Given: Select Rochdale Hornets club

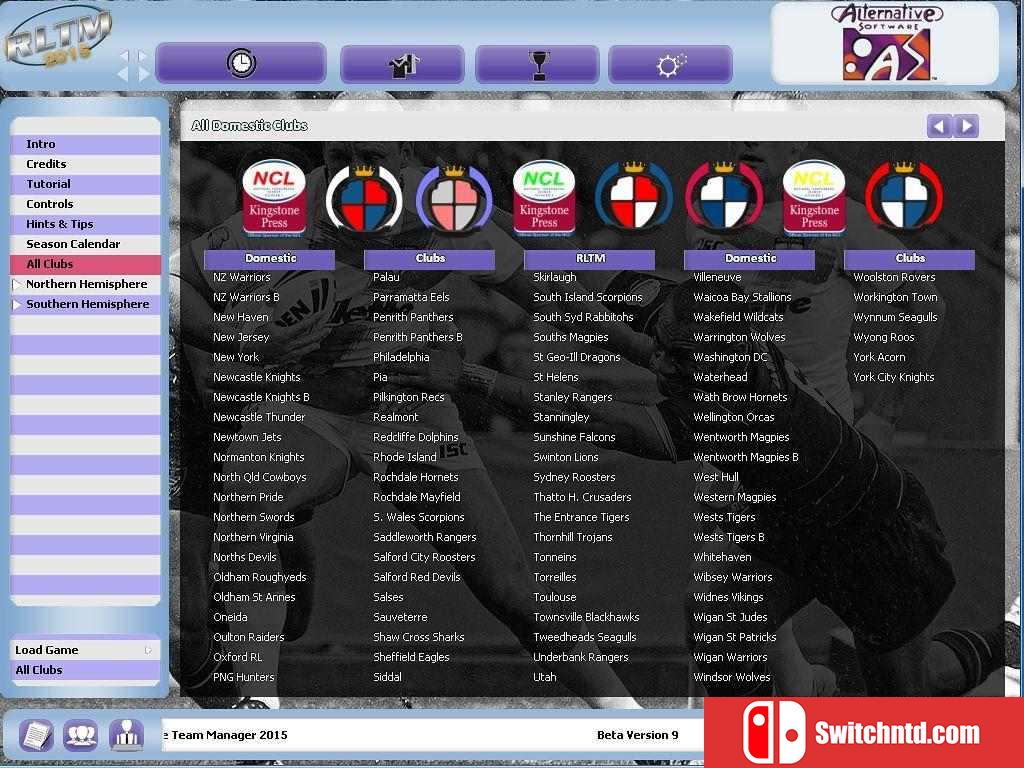Looking at the screenshot, I should 416,477.
